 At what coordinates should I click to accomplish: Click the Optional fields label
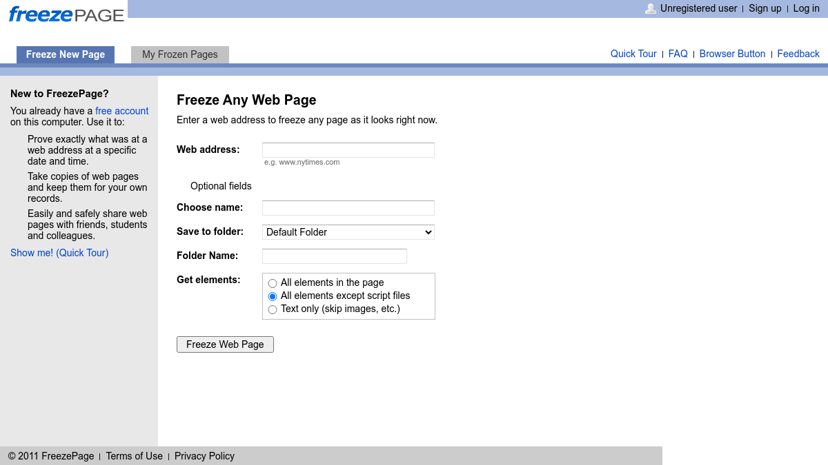(x=221, y=186)
